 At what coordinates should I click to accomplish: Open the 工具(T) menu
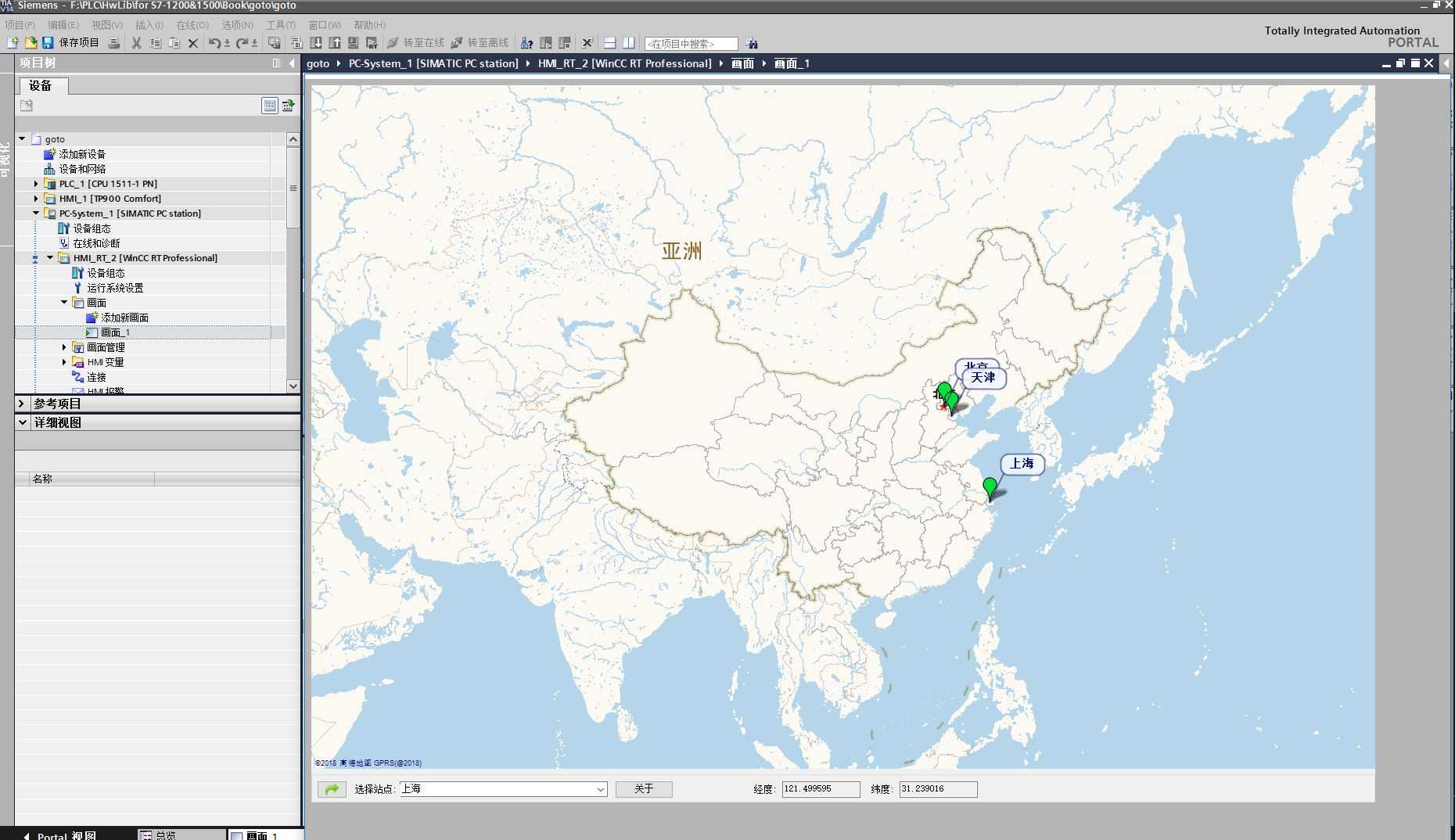pos(280,25)
